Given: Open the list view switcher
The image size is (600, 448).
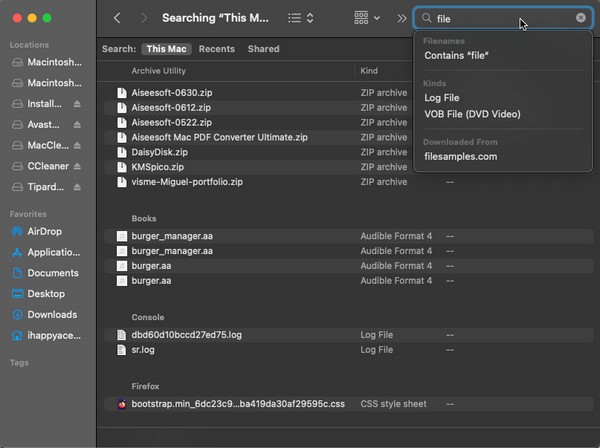Looking at the screenshot, I should tap(301, 18).
